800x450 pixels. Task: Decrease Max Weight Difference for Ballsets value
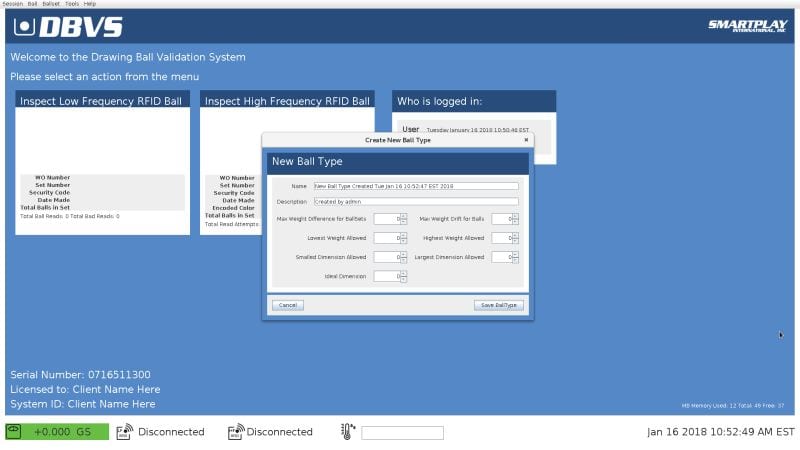pyautogui.click(x=404, y=222)
